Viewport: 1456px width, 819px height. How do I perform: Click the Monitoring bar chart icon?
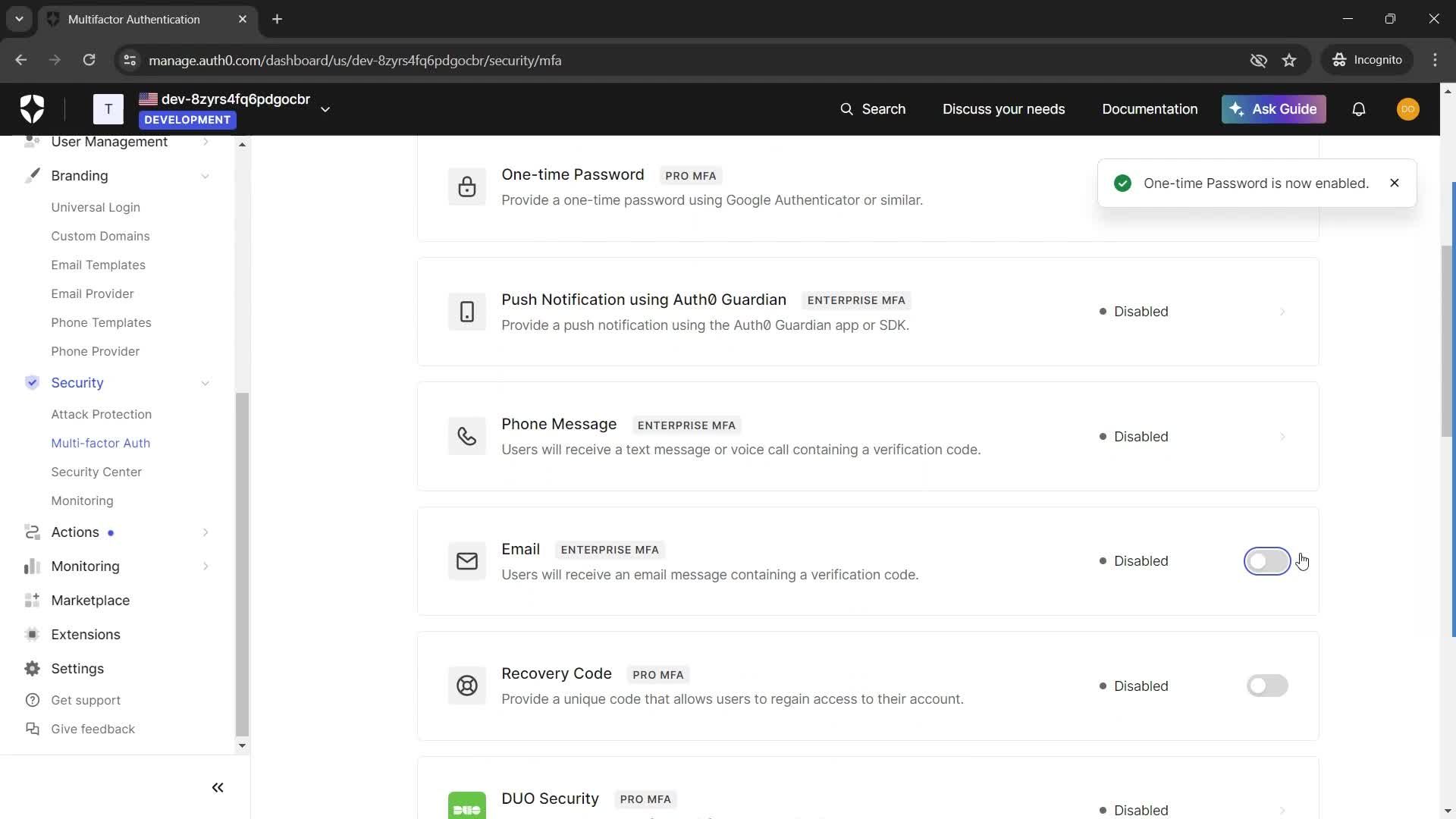pos(32,566)
